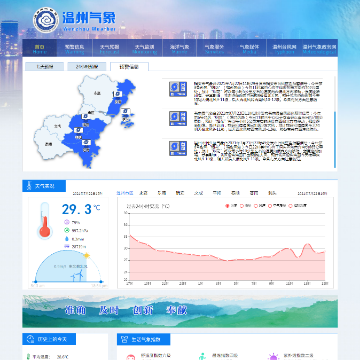This screenshot has height=360, width=360.
Task: Open the third typhoon warning signal icon in list
Action: pos(178,148)
